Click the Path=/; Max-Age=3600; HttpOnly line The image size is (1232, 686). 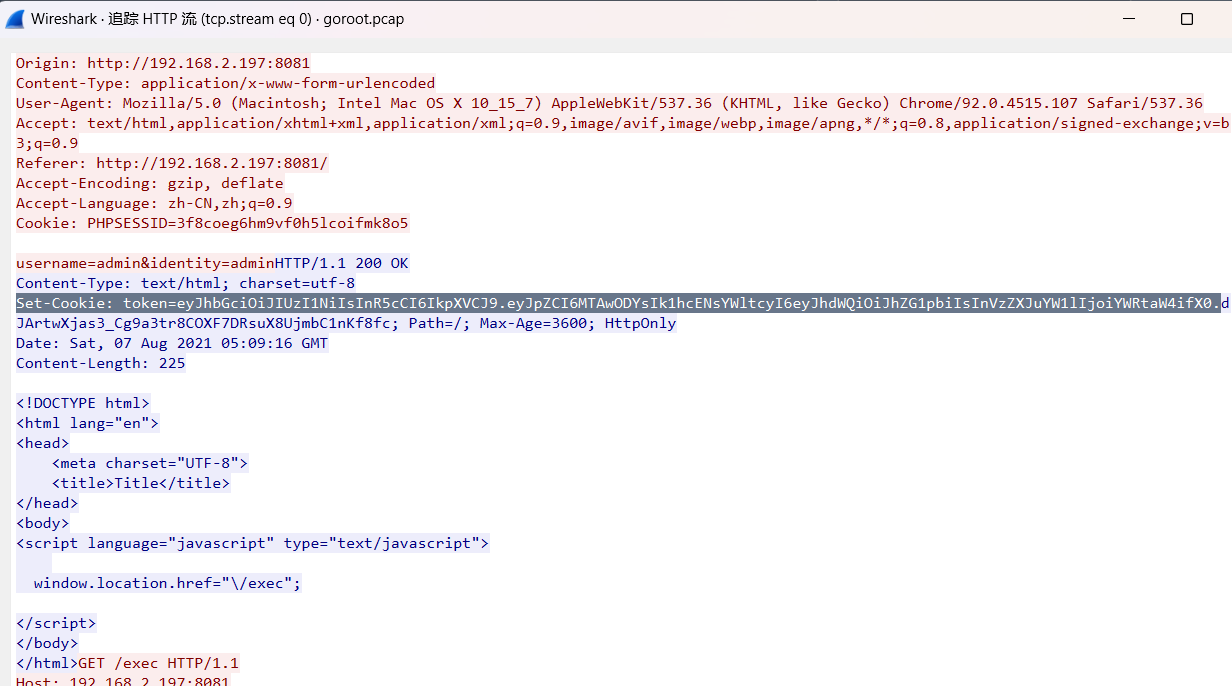coord(346,323)
